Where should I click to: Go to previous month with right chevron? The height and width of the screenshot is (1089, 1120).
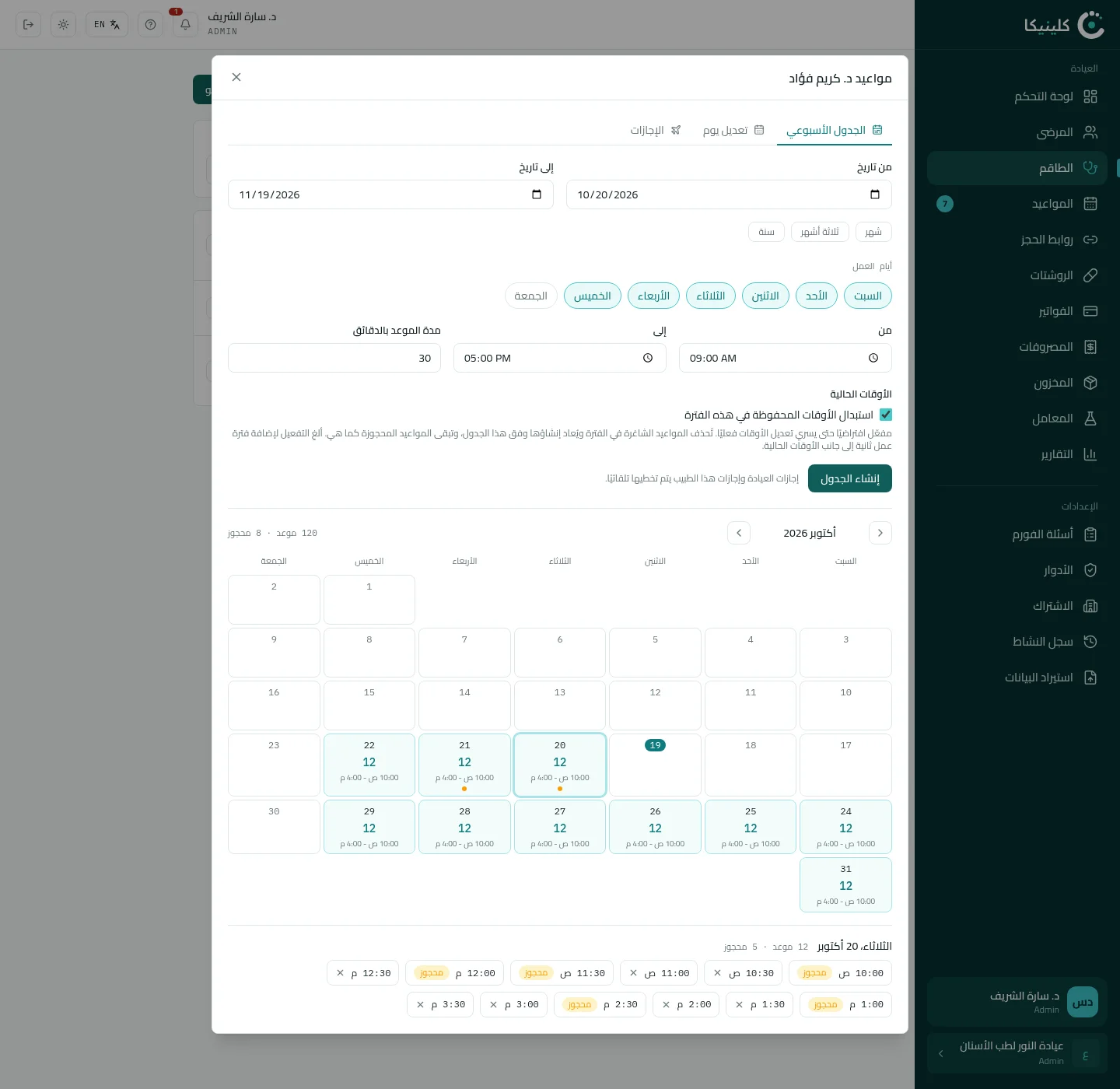[x=880, y=533]
